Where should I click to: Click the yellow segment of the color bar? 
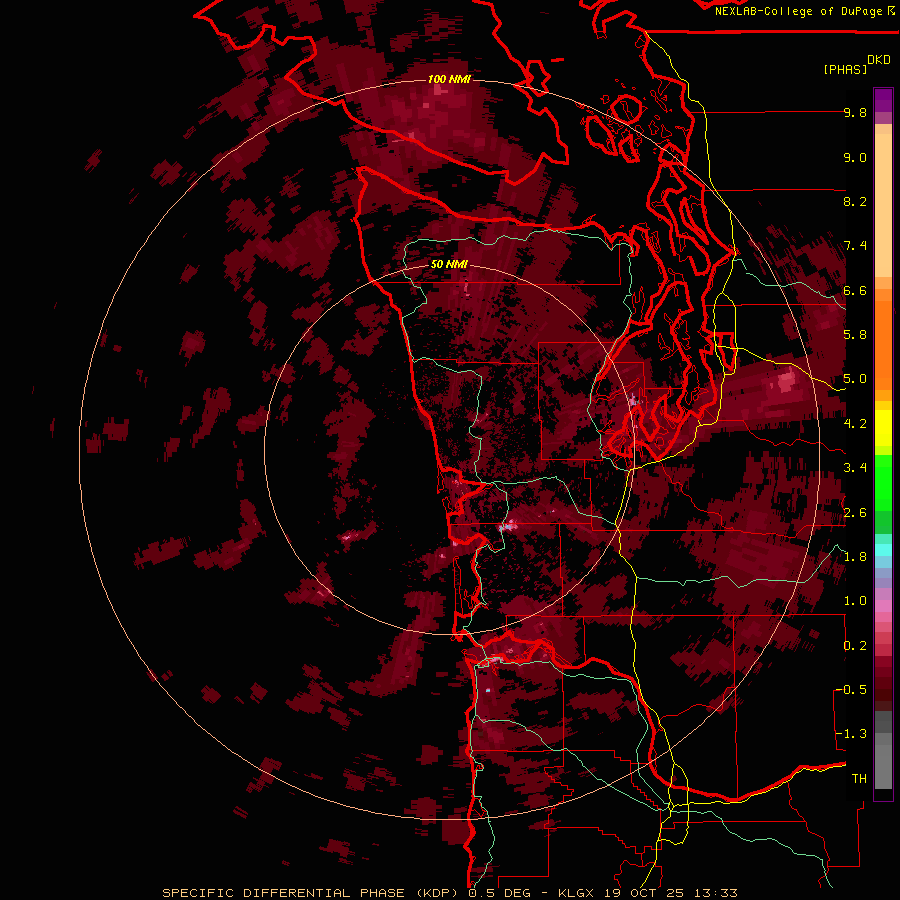[x=883, y=428]
